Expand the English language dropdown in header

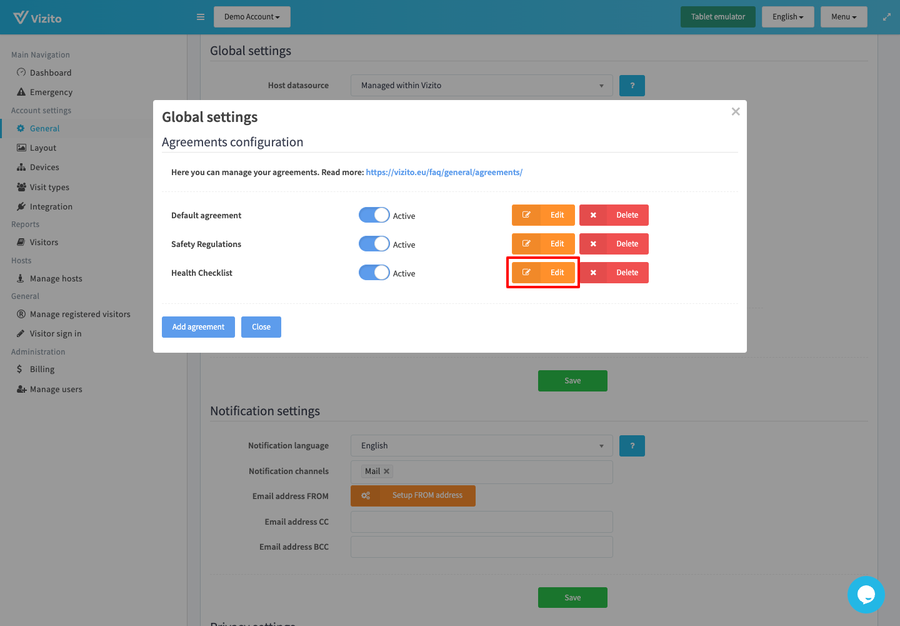[787, 17]
